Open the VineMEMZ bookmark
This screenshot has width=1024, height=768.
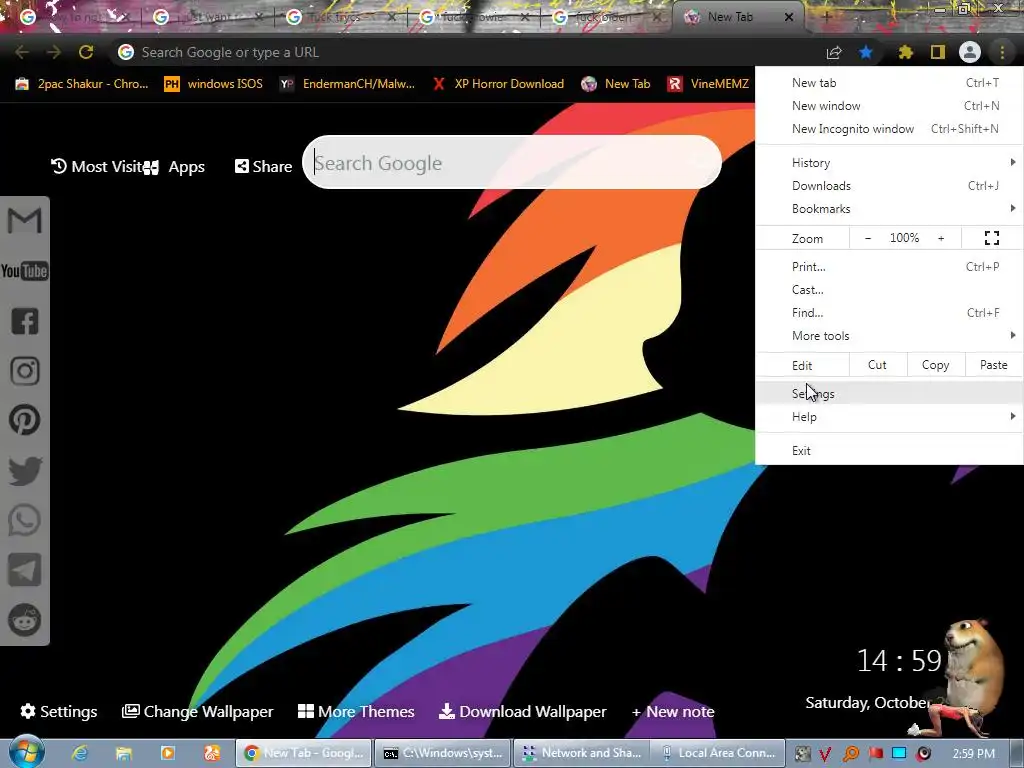click(708, 84)
